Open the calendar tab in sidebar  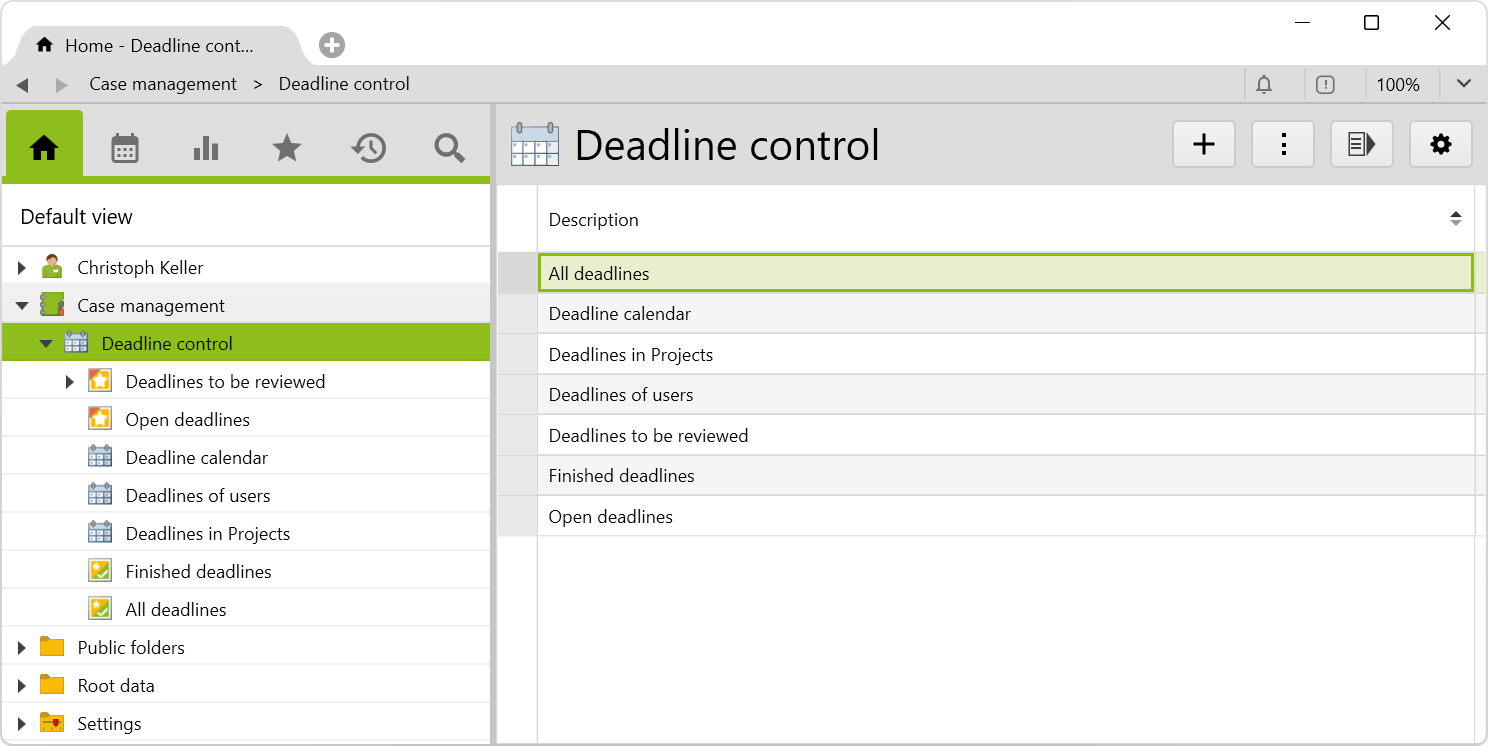click(125, 148)
